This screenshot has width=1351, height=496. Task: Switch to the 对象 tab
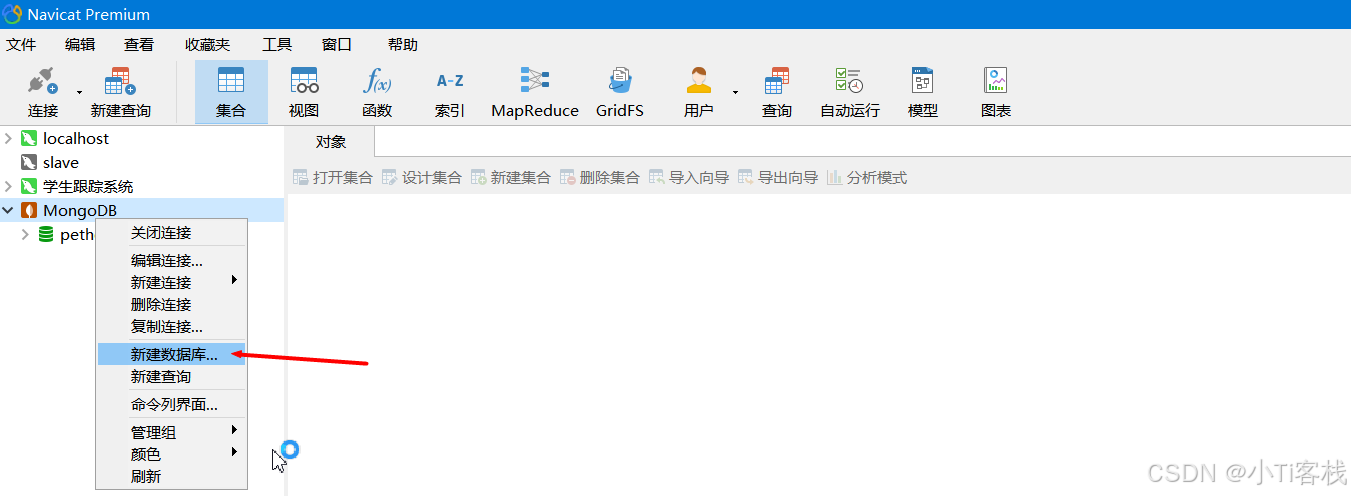tap(331, 142)
